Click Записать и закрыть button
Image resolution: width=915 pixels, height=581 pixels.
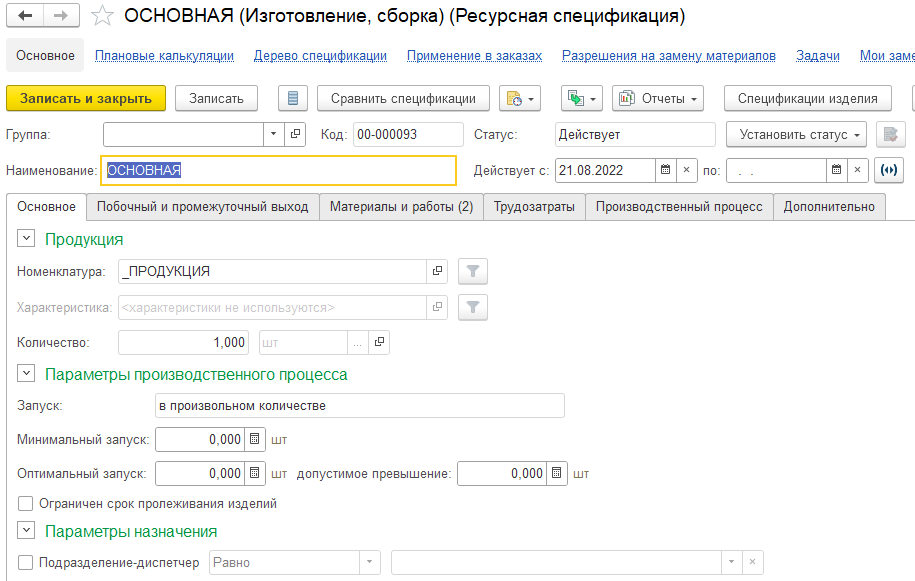tap(86, 99)
